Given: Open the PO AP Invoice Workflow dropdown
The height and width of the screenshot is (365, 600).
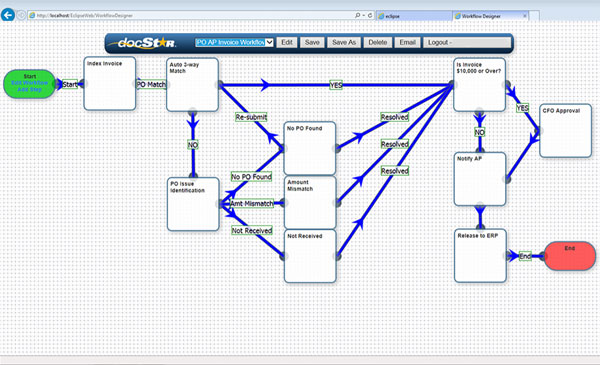Looking at the screenshot, I should [x=234, y=42].
